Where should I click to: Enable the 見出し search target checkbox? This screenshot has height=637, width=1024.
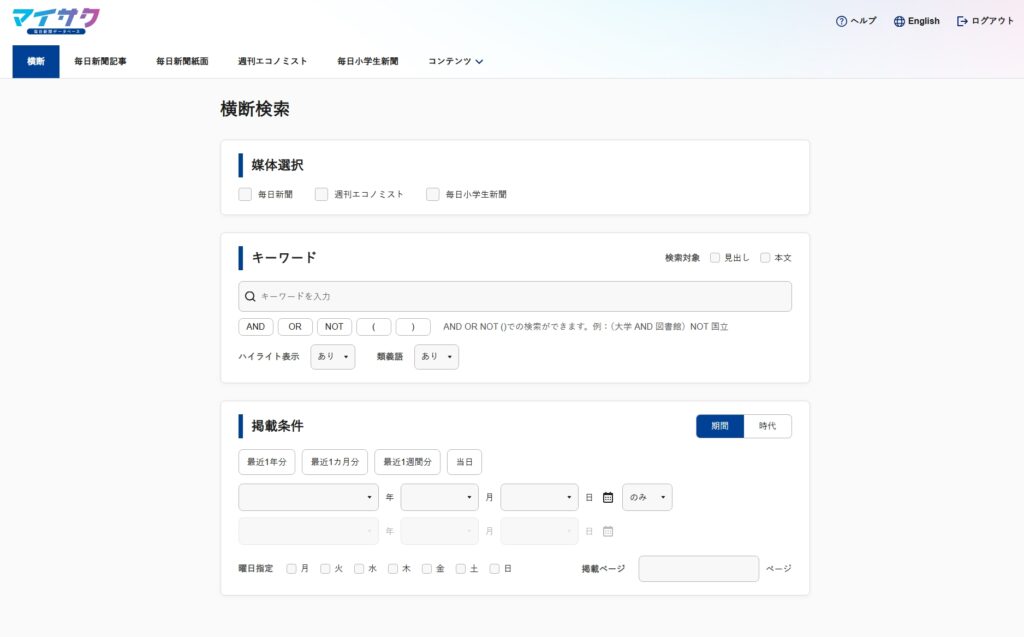[x=715, y=258]
